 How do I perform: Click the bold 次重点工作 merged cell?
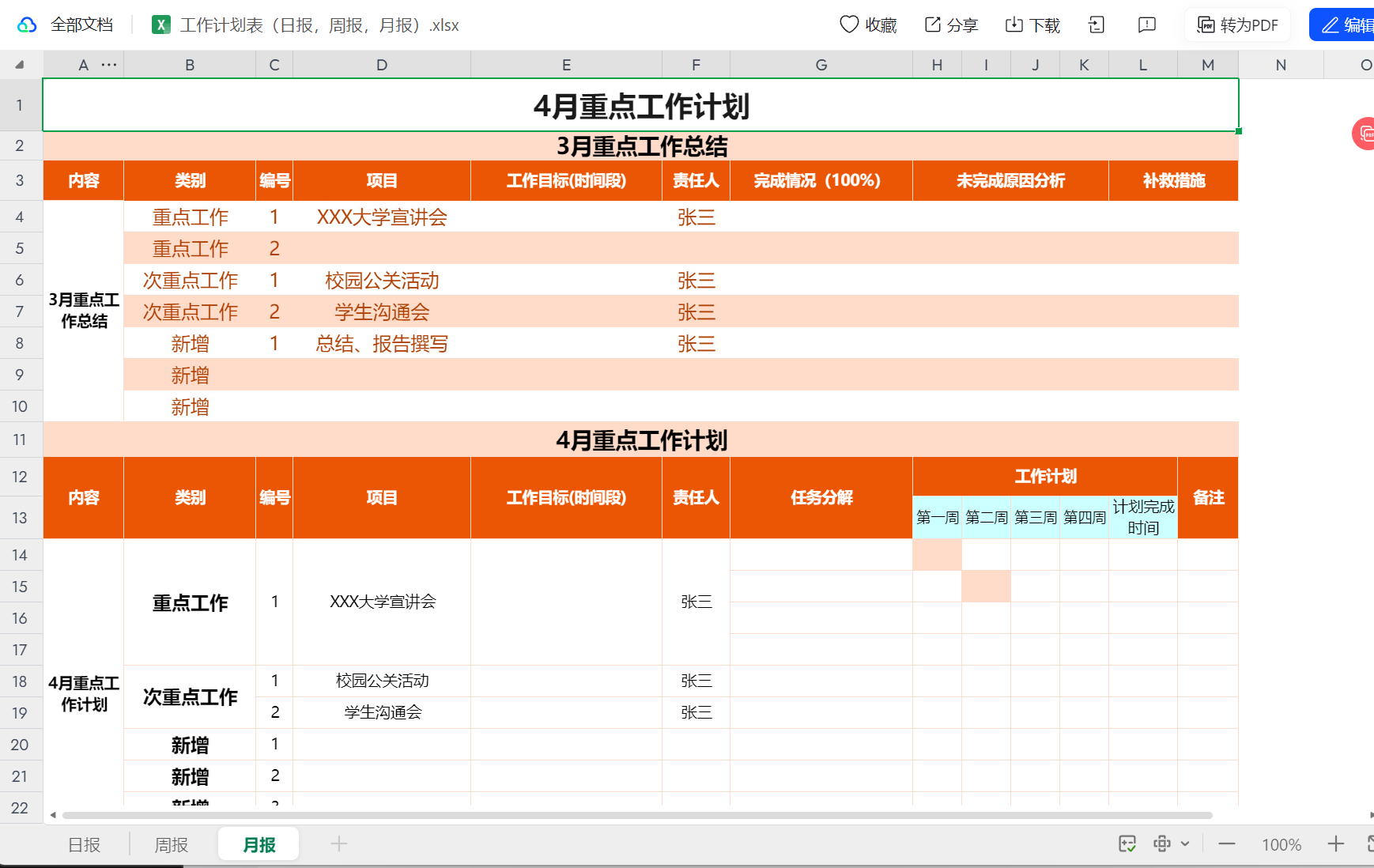coord(190,696)
